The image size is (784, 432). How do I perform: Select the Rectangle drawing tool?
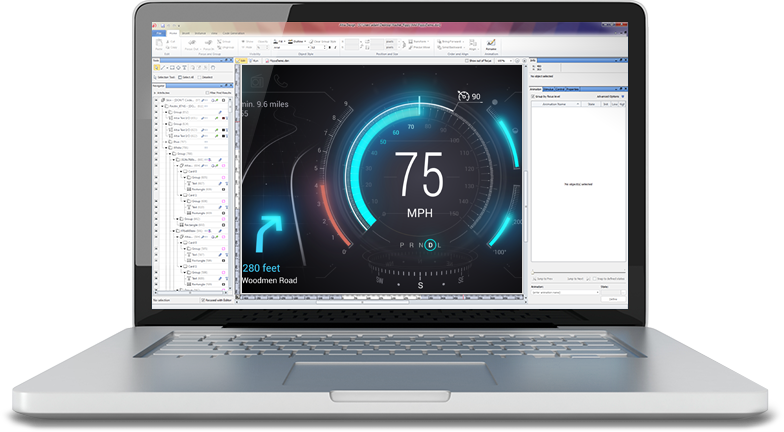172,68
